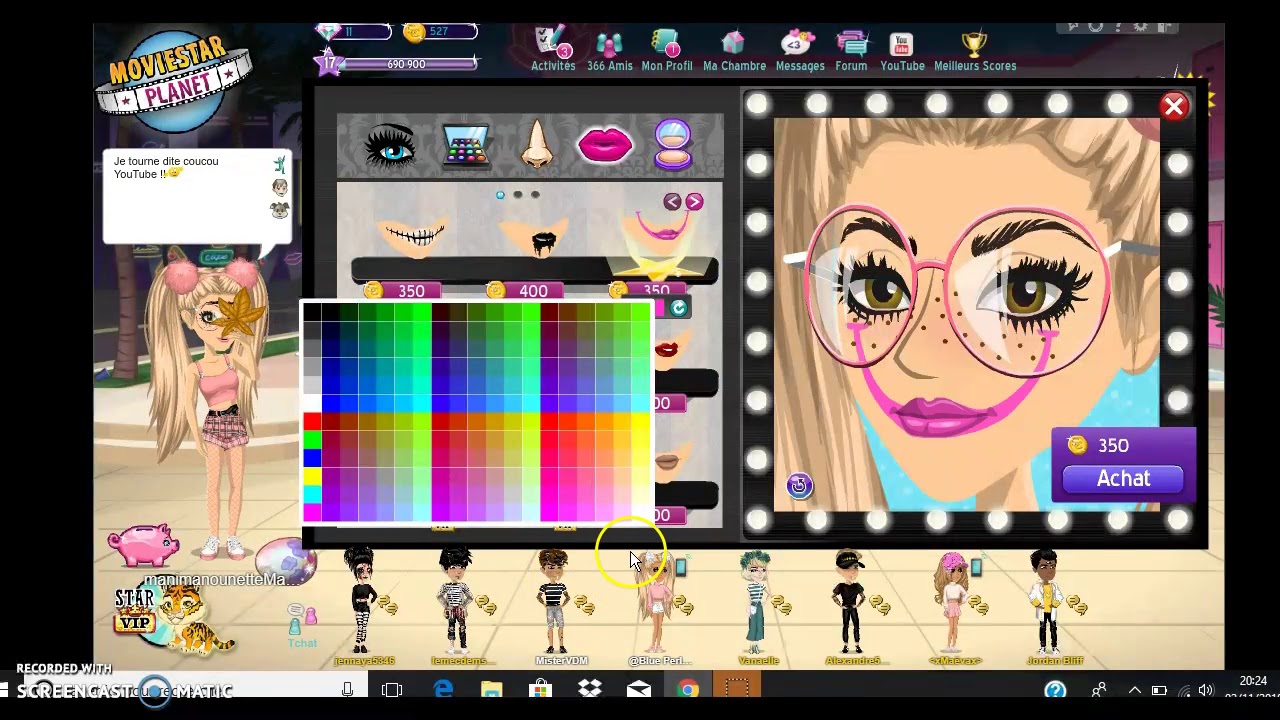Open Messages
1280x720 pixels.
[x=800, y=50]
